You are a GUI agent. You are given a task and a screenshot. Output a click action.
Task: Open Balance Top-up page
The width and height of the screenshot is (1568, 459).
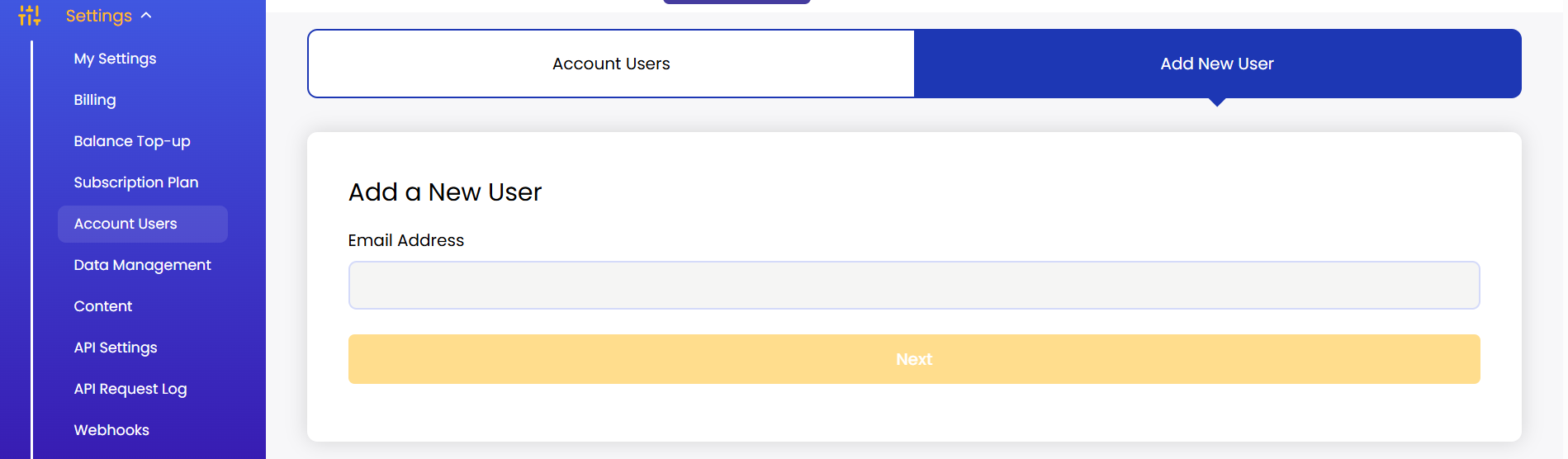click(x=132, y=141)
